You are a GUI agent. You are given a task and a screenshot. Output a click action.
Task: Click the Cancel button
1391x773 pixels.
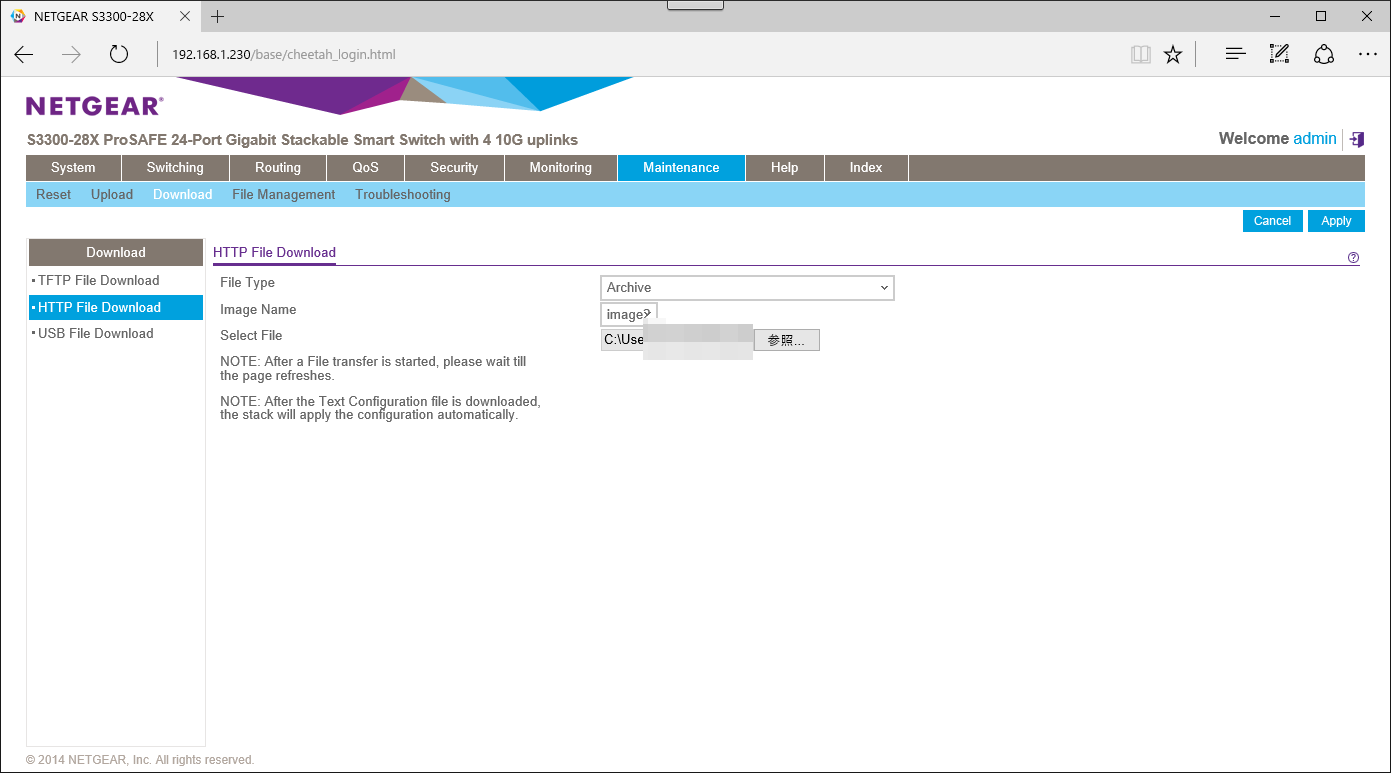coord(1273,221)
